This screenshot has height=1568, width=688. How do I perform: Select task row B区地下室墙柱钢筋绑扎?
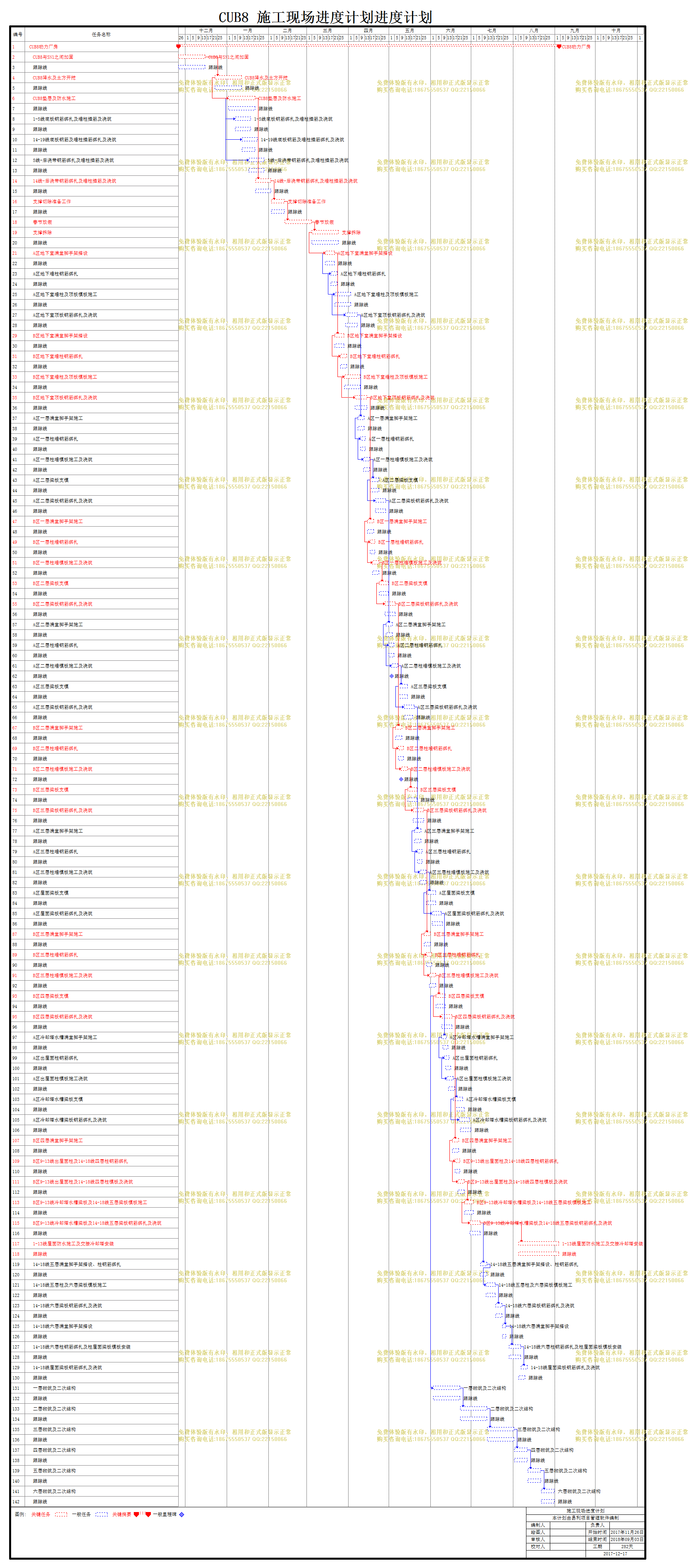pos(94,356)
